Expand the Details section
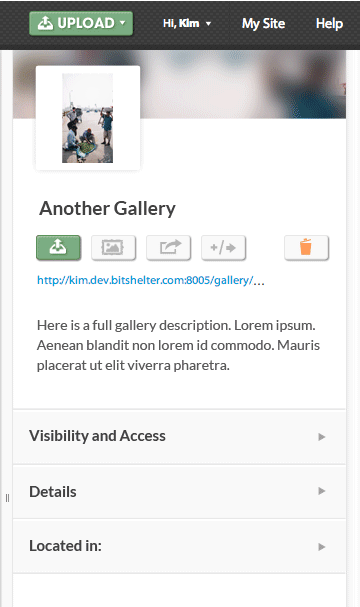This screenshot has height=607, width=360. pyautogui.click(x=179, y=491)
